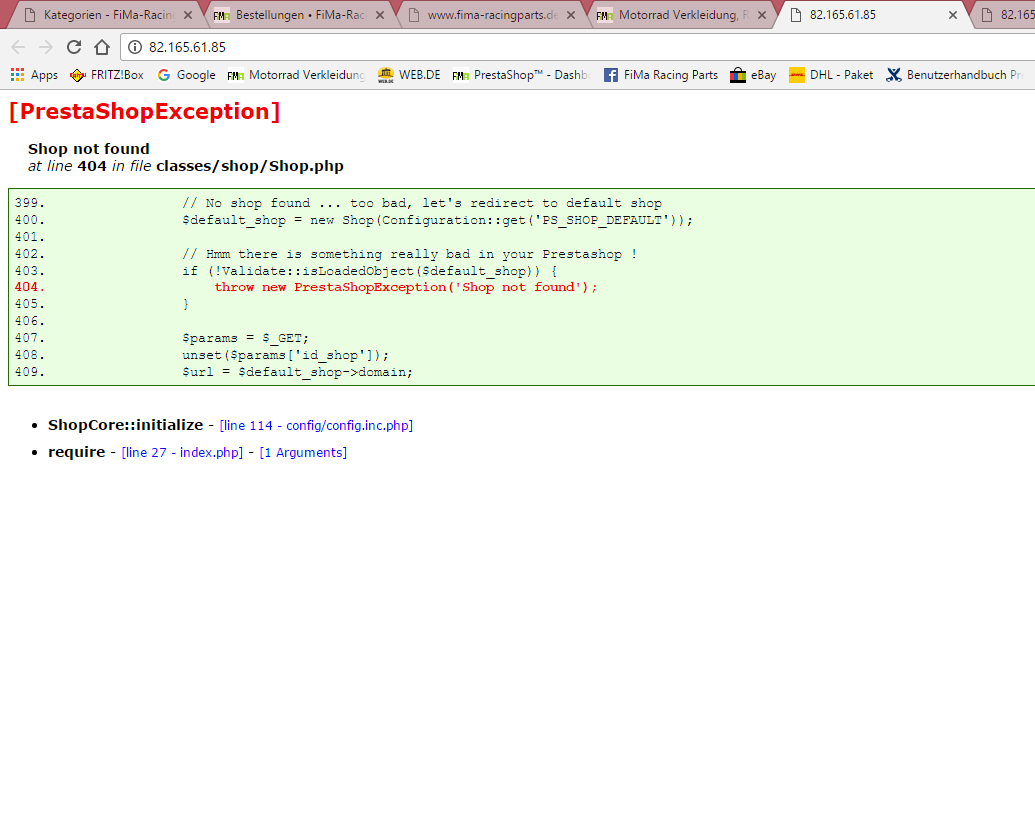
Task: Close the active 82.165.61.85 tab
Action: pyautogui.click(x=952, y=15)
